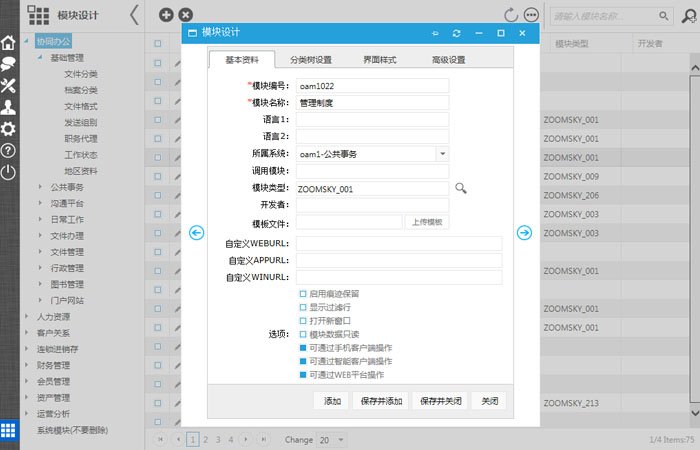This screenshot has width=700, height=450.
Task: Tick the row checkbox for ZOOMSKY_213
Action: (158, 403)
